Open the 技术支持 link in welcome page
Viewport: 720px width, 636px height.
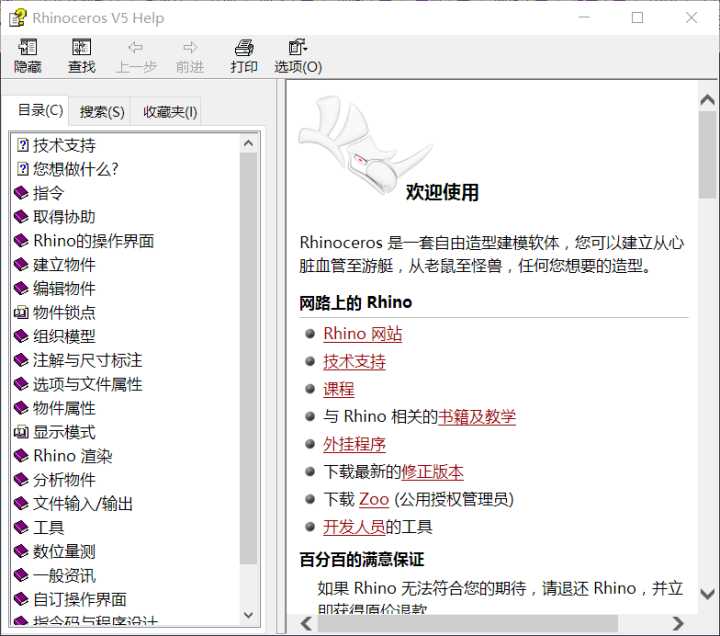click(354, 362)
